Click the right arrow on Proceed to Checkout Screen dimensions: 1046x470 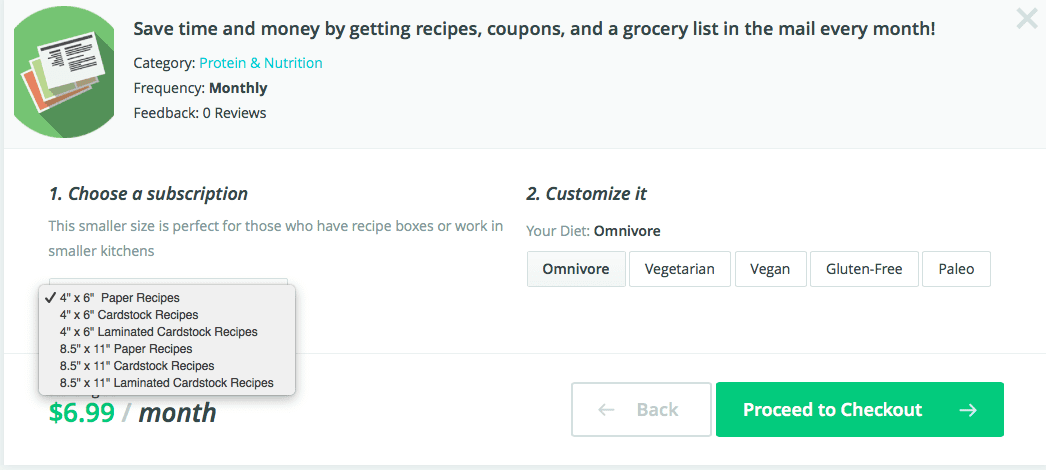(x=968, y=409)
